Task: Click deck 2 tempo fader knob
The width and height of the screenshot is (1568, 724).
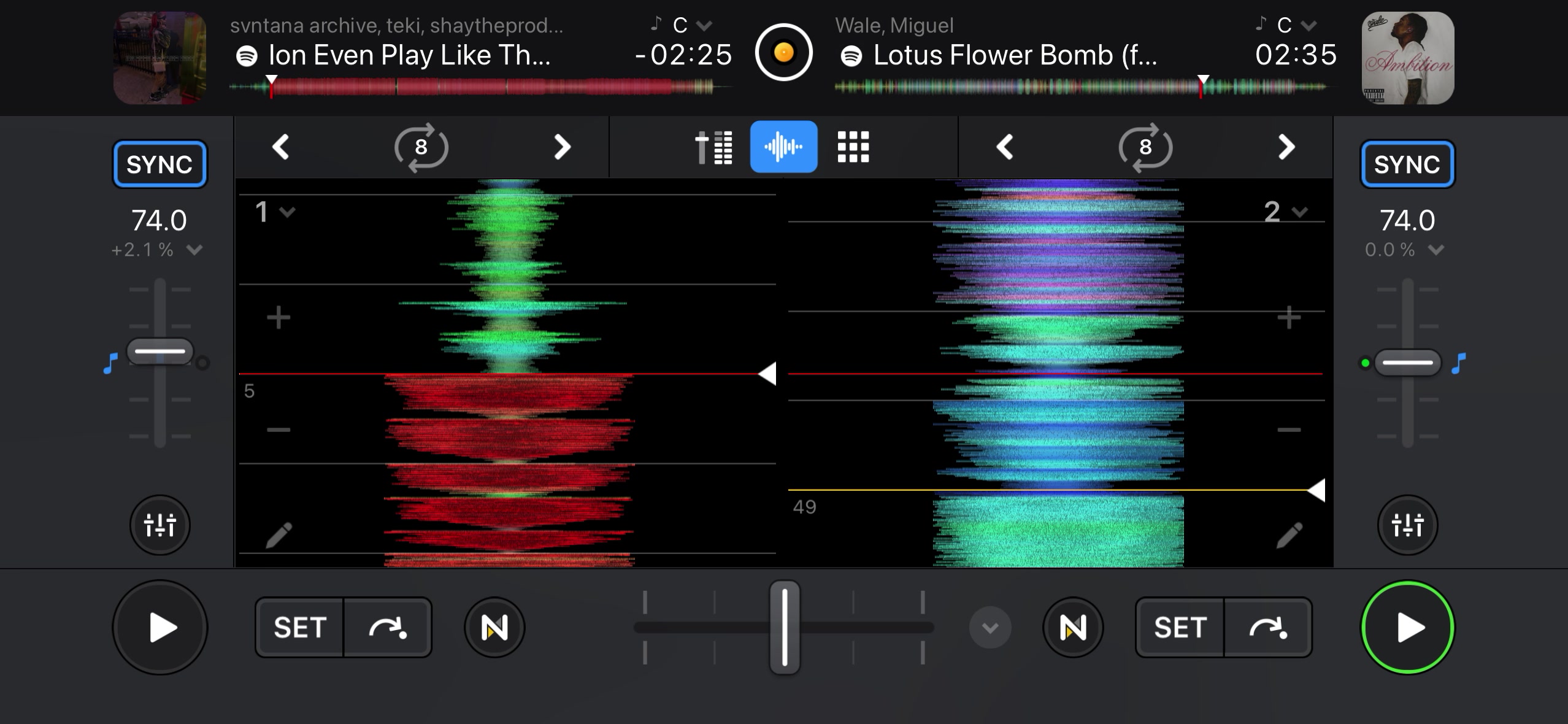Action: click(x=1408, y=363)
